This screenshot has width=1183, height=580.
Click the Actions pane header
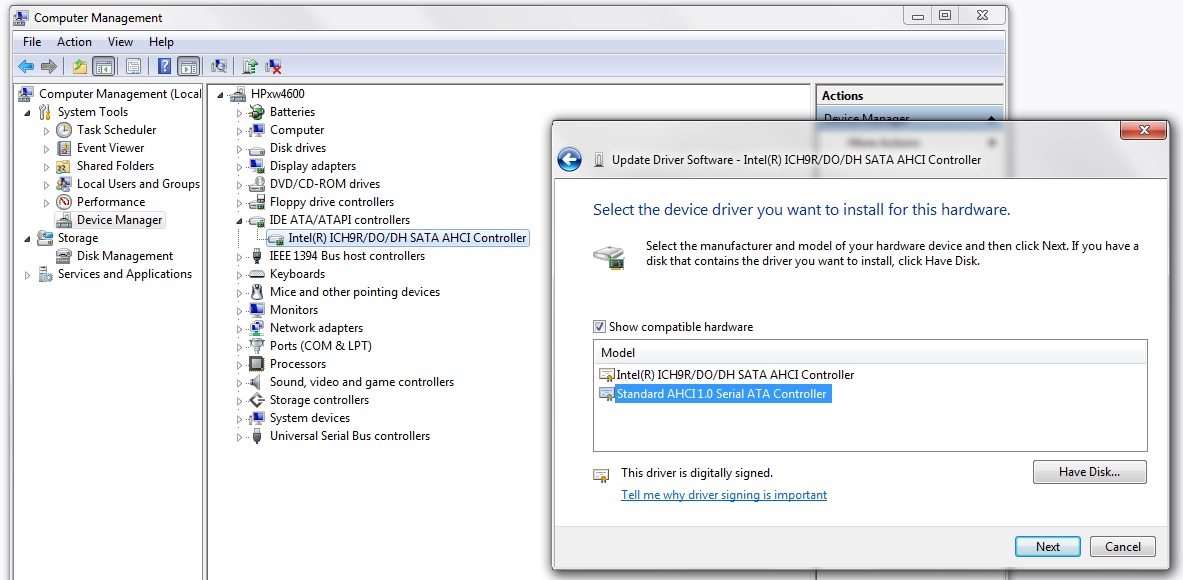coord(909,96)
